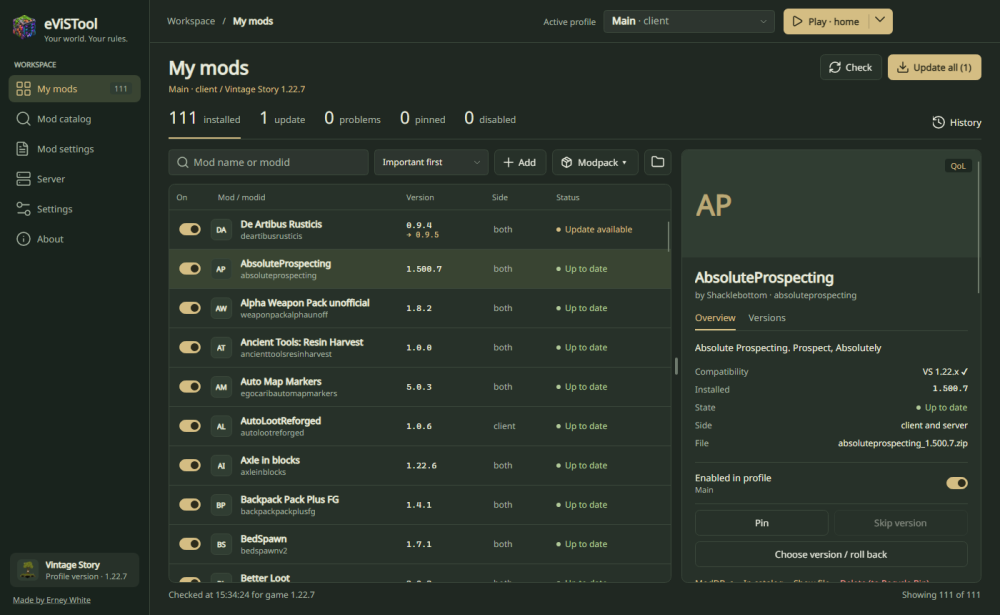This screenshot has height=615, width=1000.
Task: Pin the AbsoluteProspecting mod
Action: 761,522
